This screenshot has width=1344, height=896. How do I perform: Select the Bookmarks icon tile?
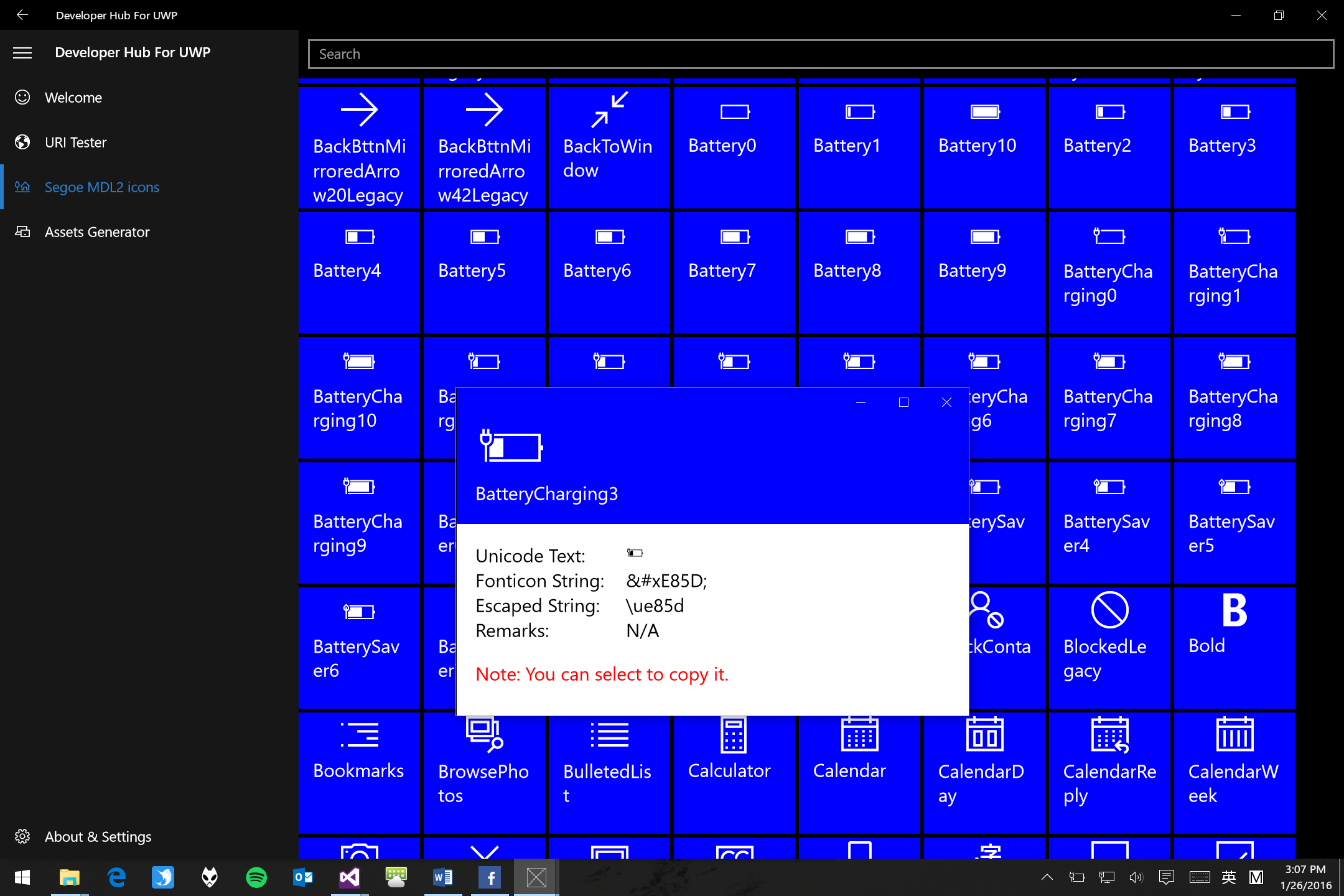359,773
